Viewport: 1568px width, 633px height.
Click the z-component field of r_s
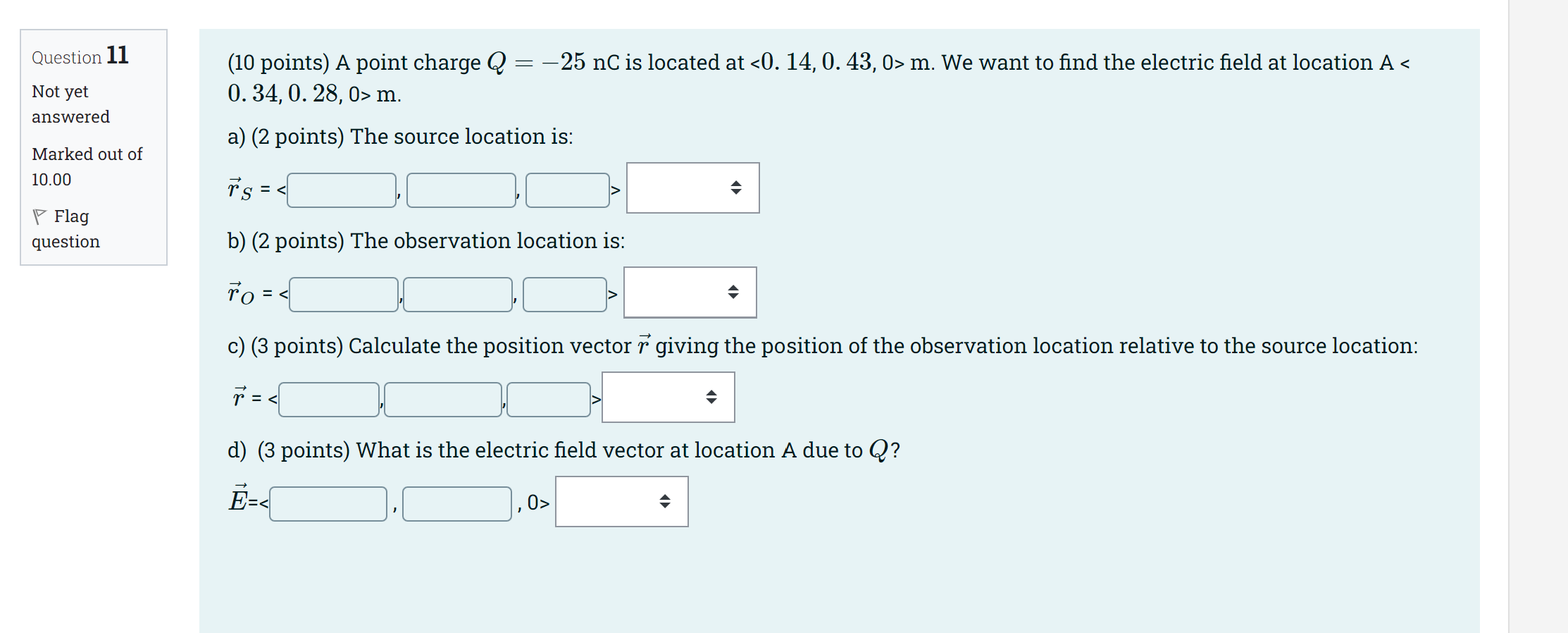point(568,190)
